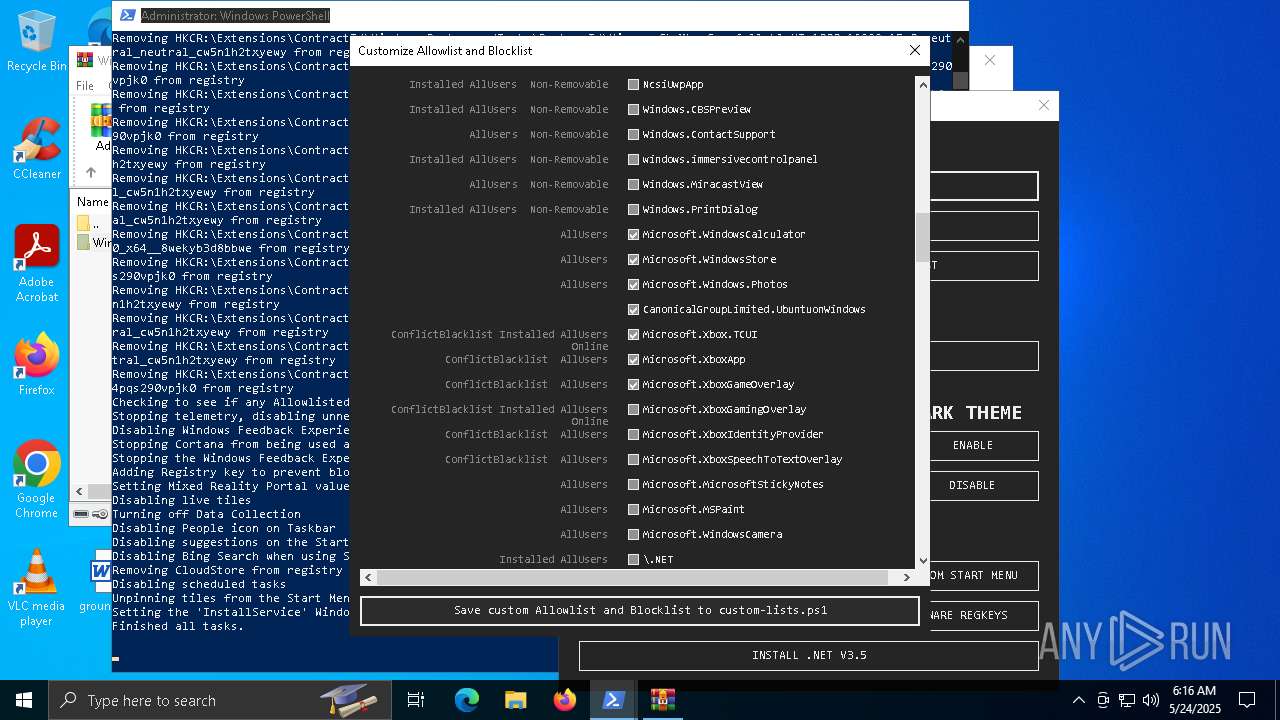This screenshot has height=720, width=1280.
Task: Open Firefox from taskbar
Action: (x=565, y=700)
